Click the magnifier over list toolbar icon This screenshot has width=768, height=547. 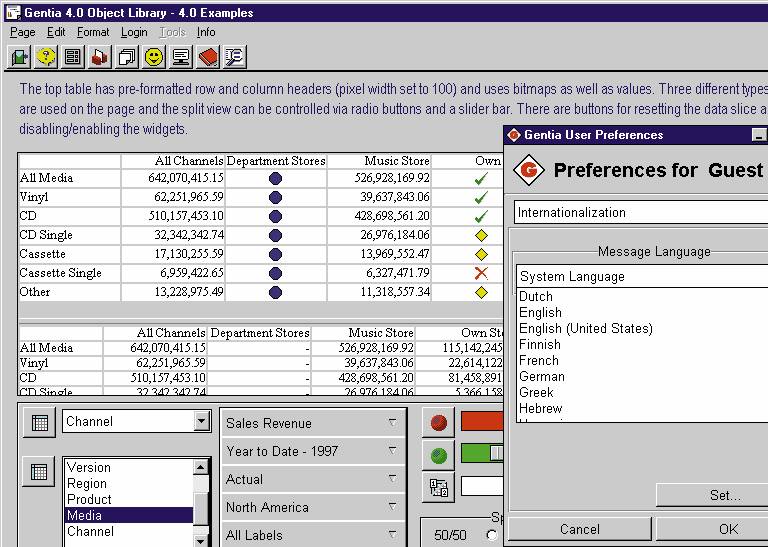pyautogui.click(x=235, y=57)
